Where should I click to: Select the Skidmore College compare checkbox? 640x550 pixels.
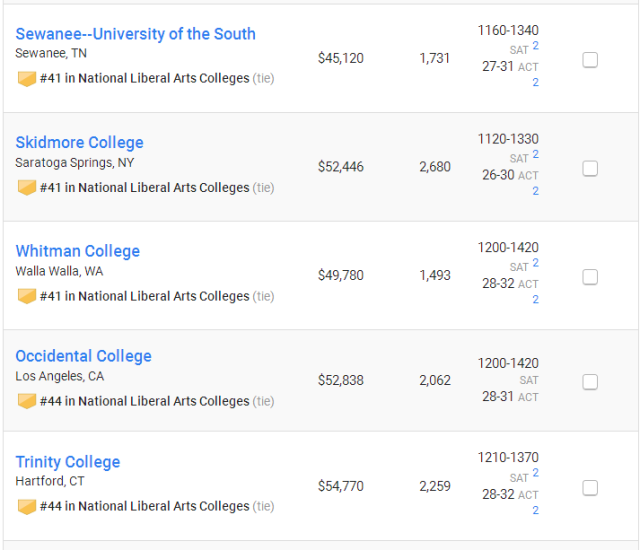point(590,169)
